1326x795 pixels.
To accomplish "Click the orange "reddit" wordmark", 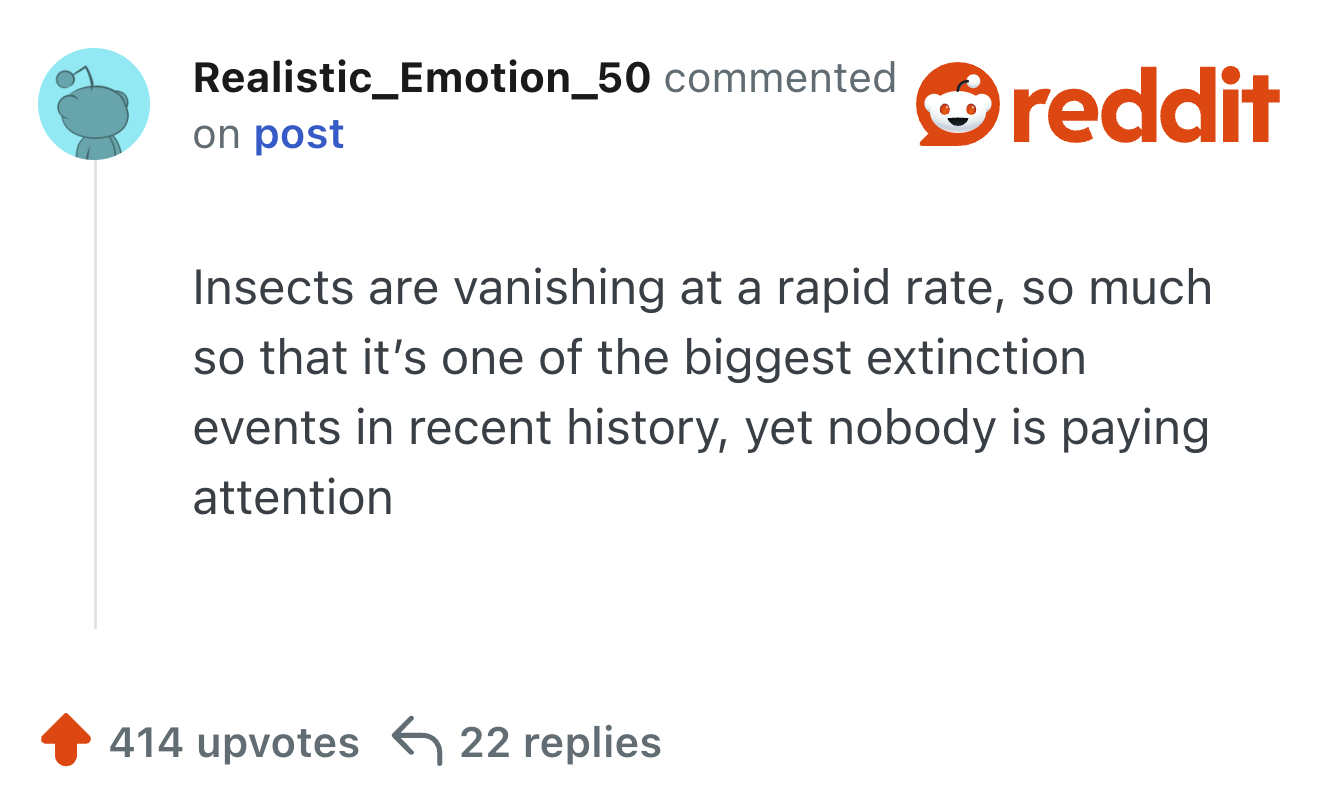I will tap(1145, 108).
